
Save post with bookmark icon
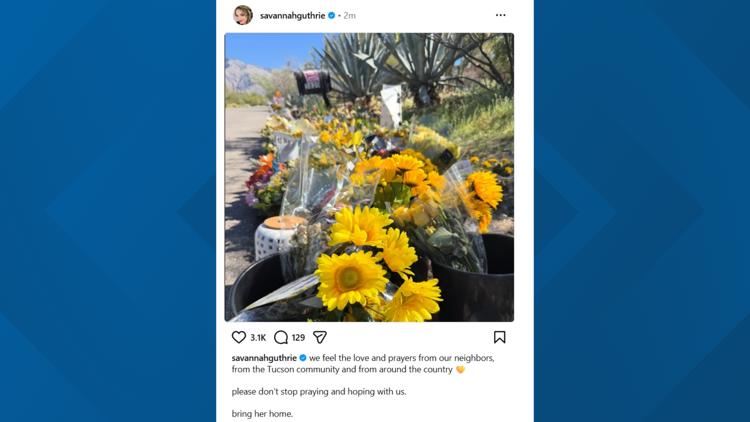[499, 337]
